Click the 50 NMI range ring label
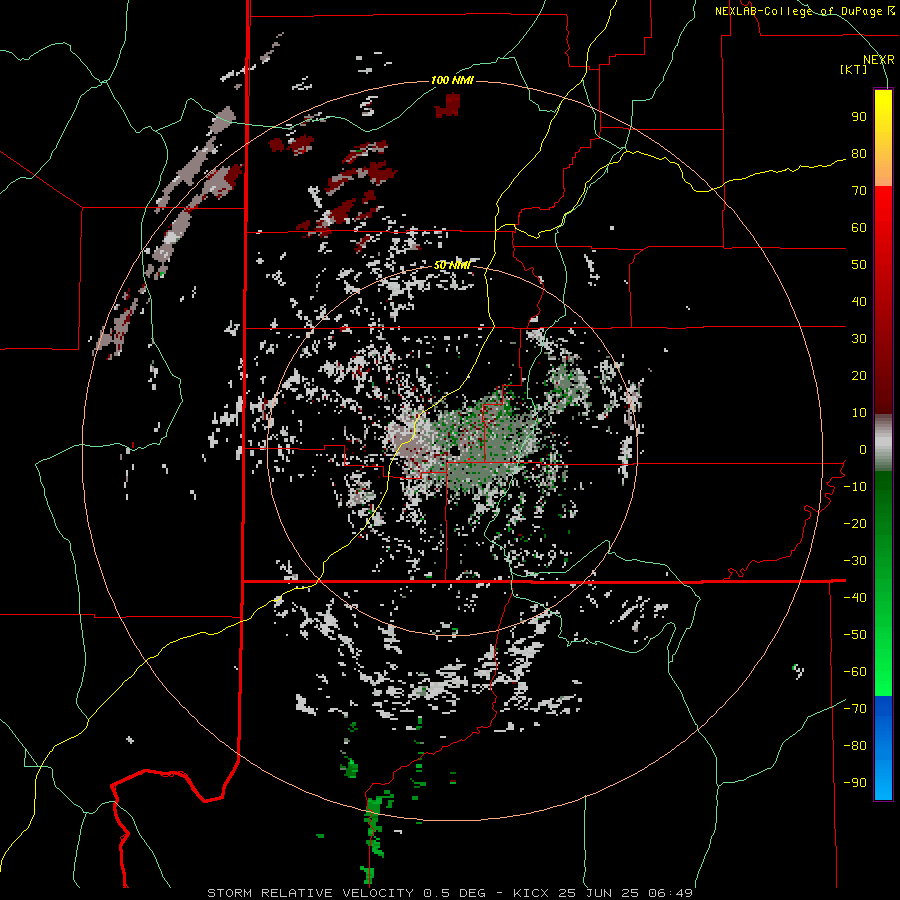The height and width of the screenshot is (900, 900). tap(452, 265)
